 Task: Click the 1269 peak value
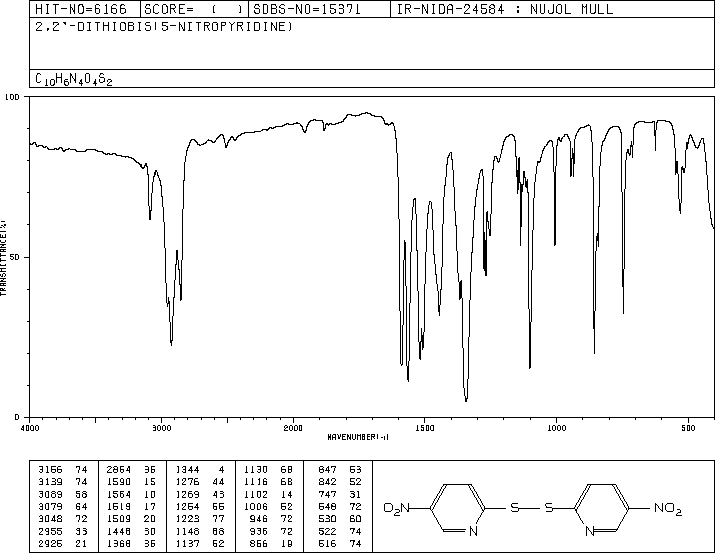click(x=187, y=494)
